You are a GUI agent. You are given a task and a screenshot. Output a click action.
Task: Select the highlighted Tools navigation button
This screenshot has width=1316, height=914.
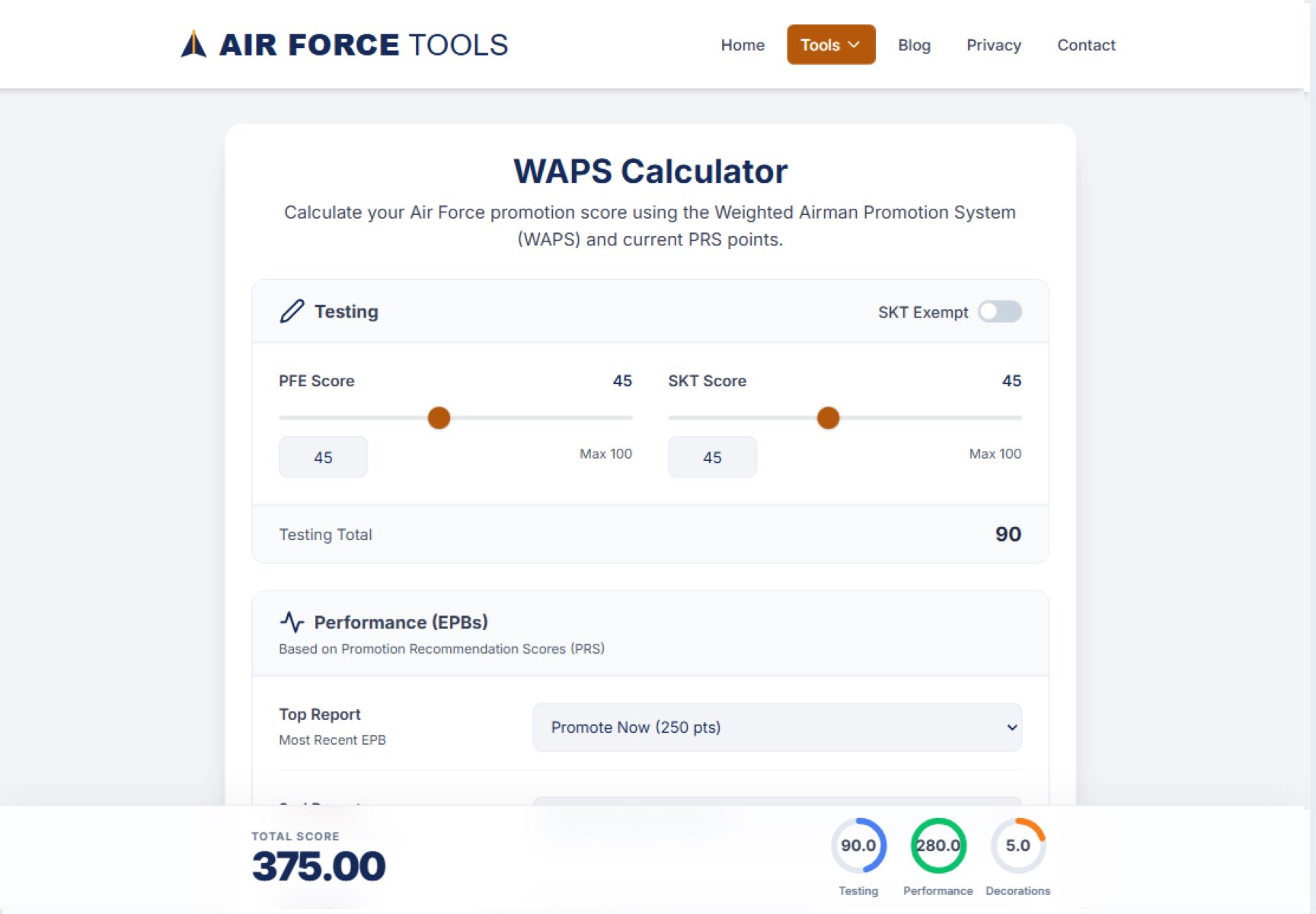[x=830, y=44]
